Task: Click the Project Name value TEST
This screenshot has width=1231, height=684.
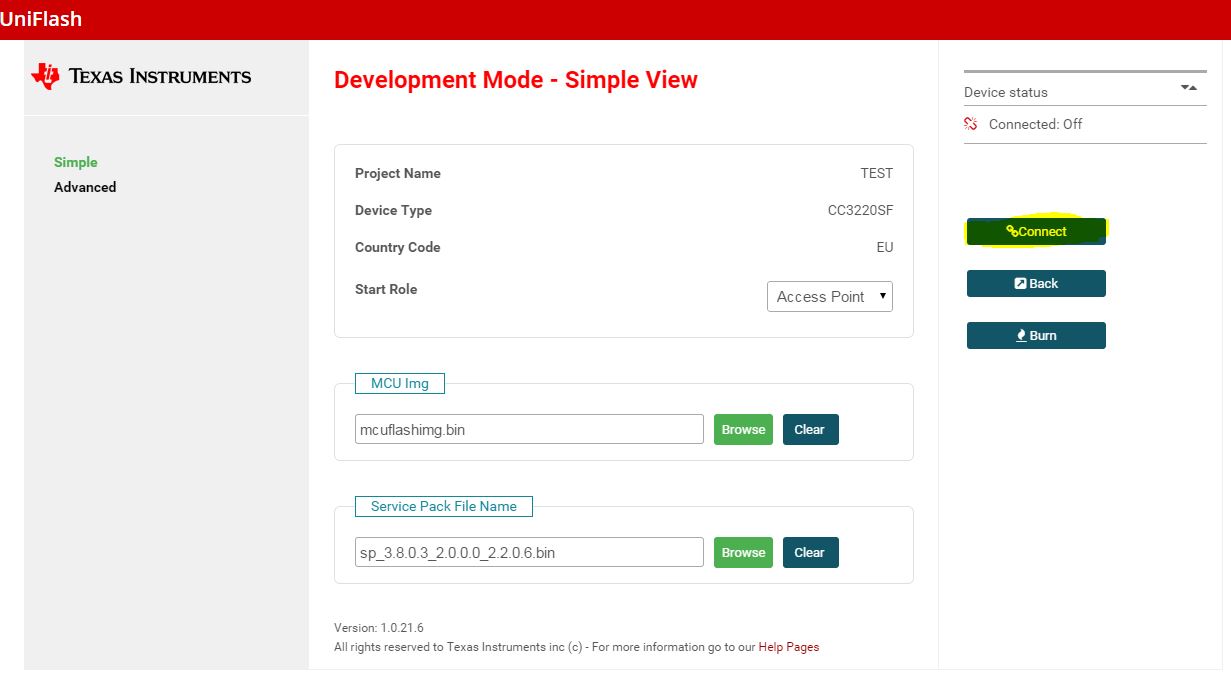Action: [876, 173]
